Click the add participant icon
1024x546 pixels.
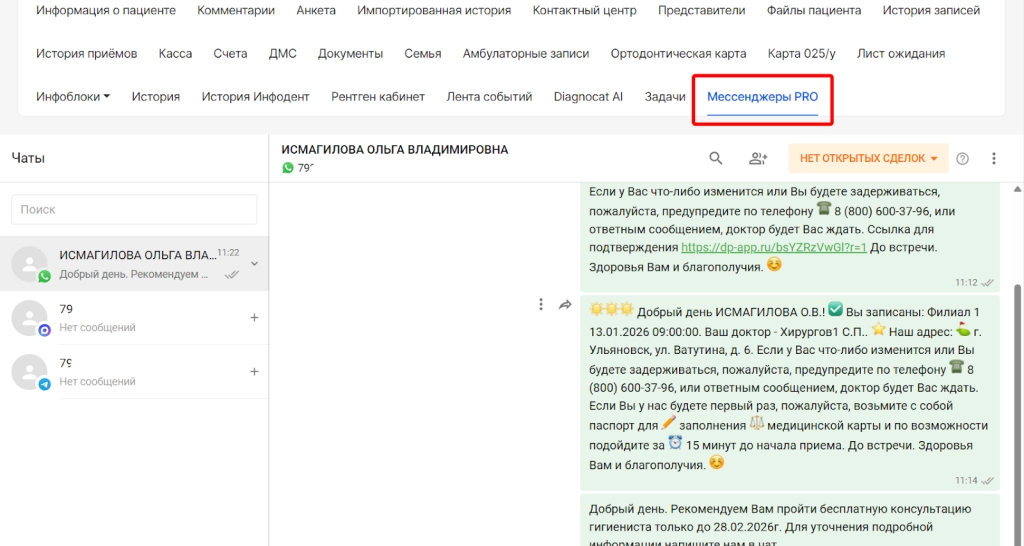[758, 158]
